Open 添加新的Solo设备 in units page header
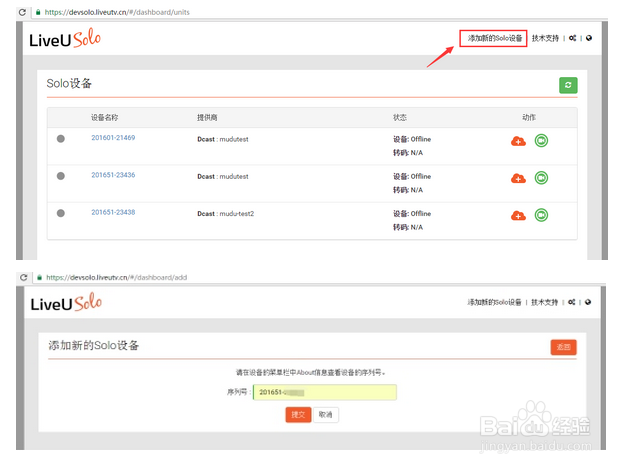This screenshot has width=626, height=468. click(495, 38)
